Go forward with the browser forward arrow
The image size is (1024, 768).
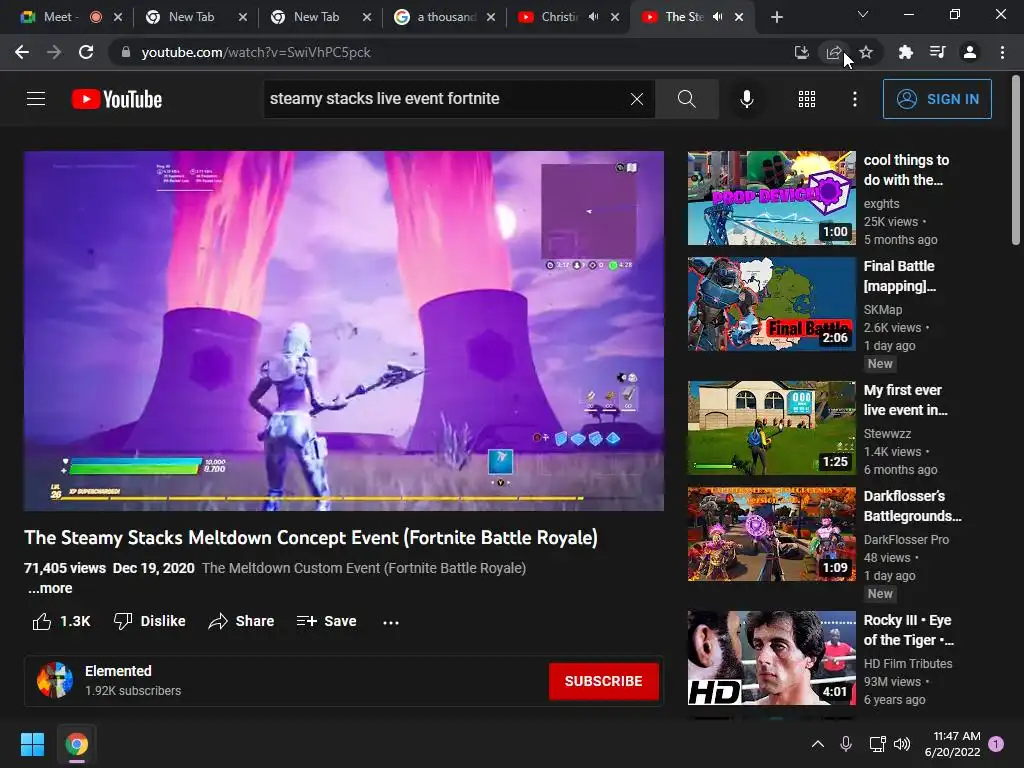click(x=54, y=52)
